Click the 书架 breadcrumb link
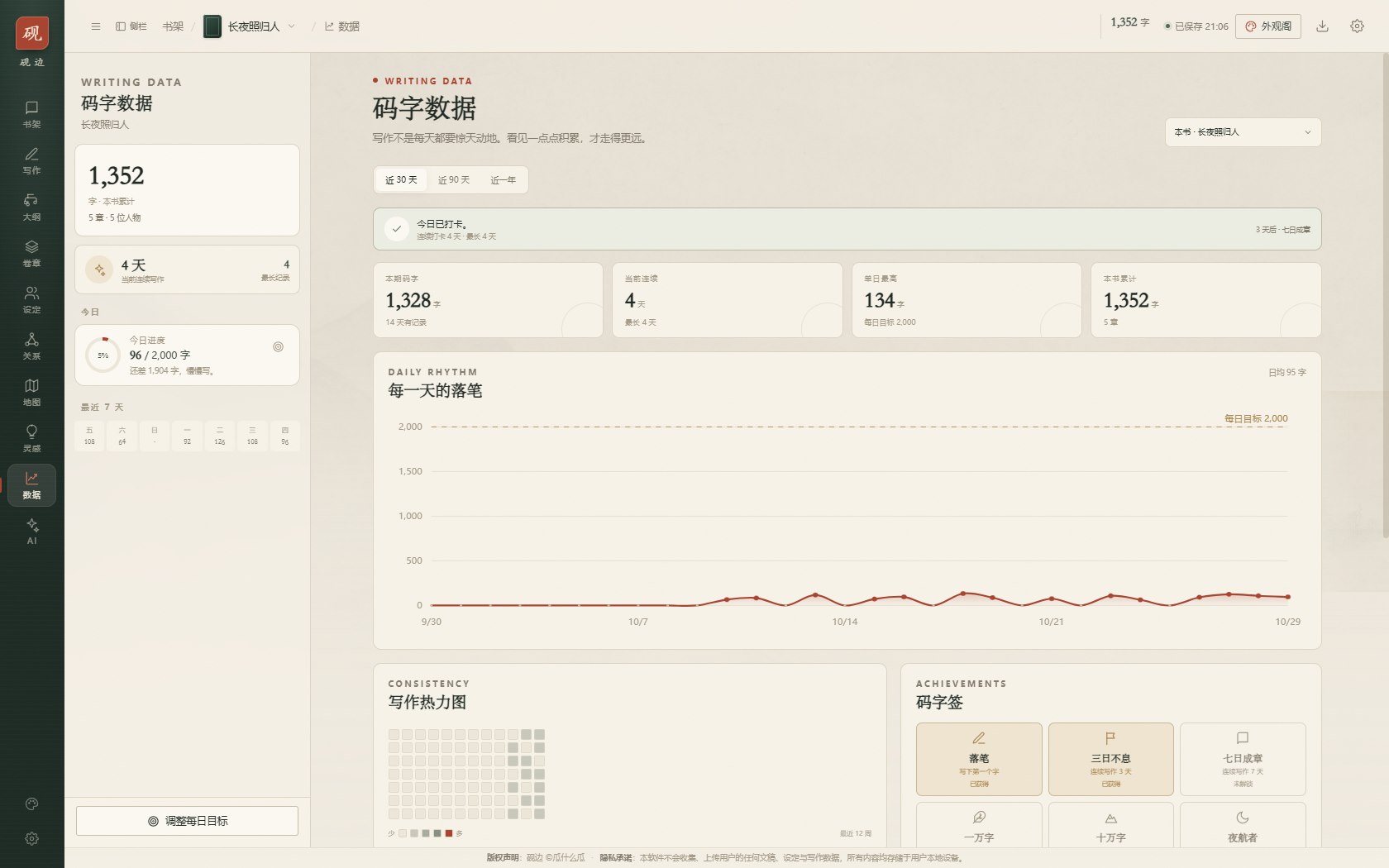This screenshot has height=868, width=1389. [x=173, y=26]
